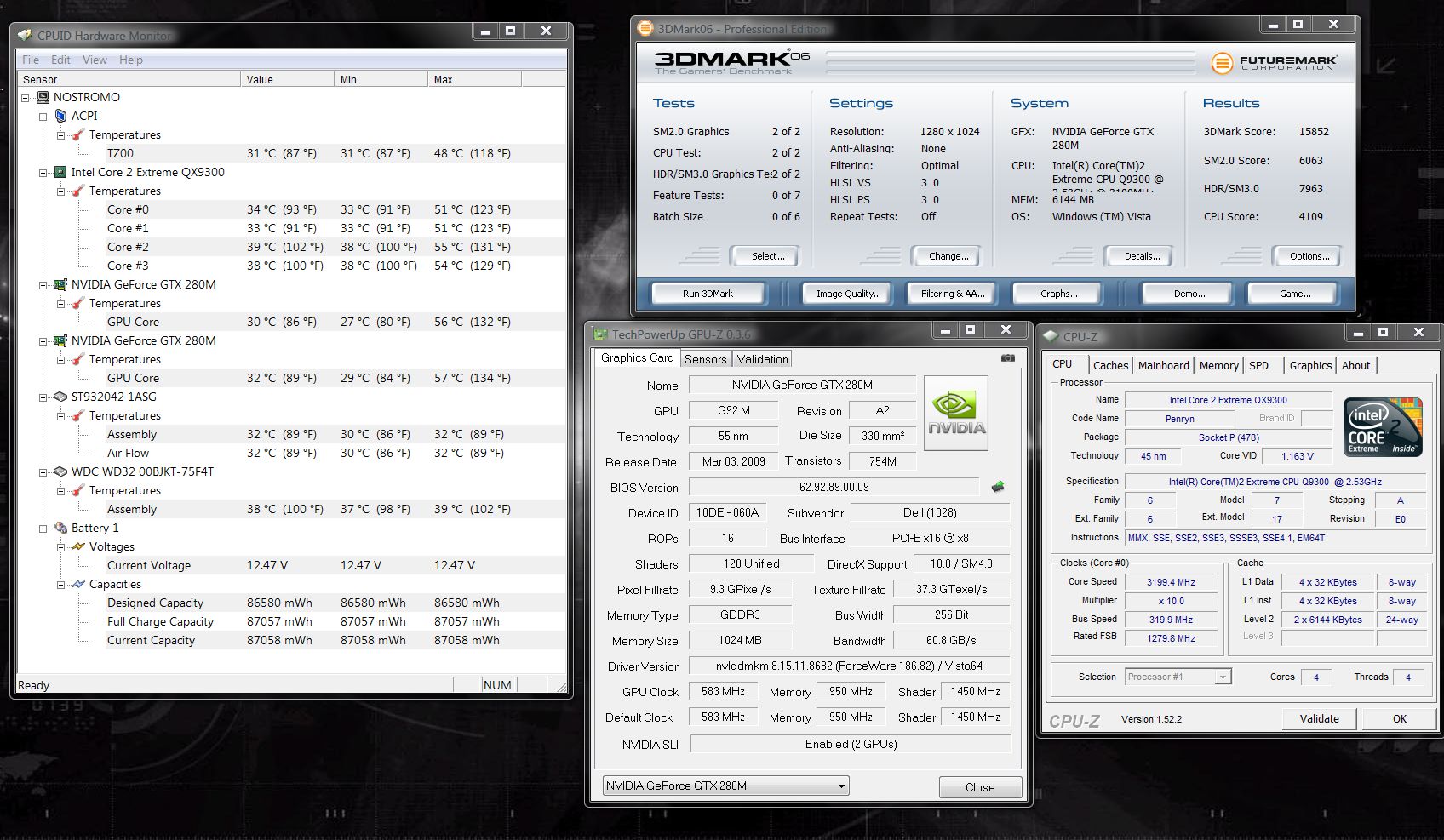Collapse the Battery 1 node
1444x840 pixels.
(43, 529)
